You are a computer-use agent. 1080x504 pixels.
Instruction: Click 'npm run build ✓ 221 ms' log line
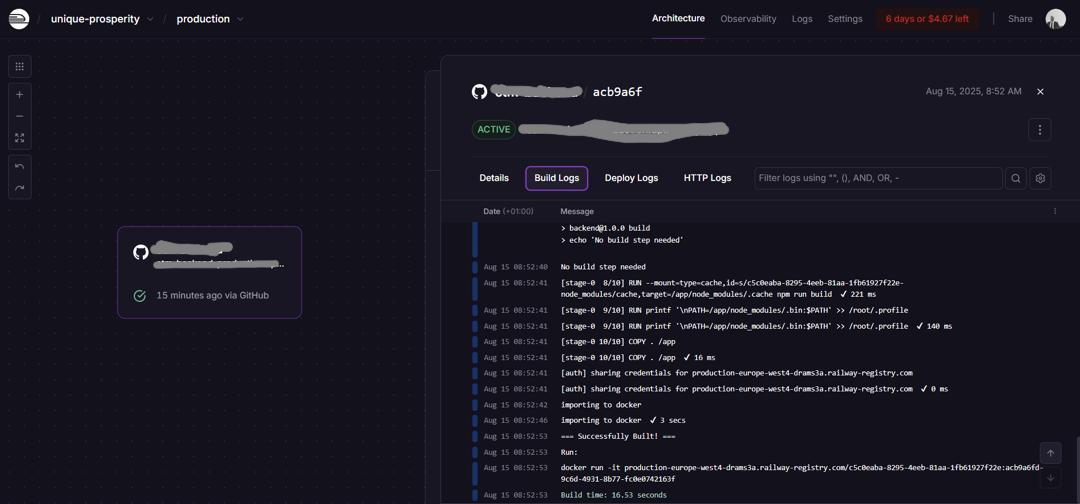(x=733, y=288)
